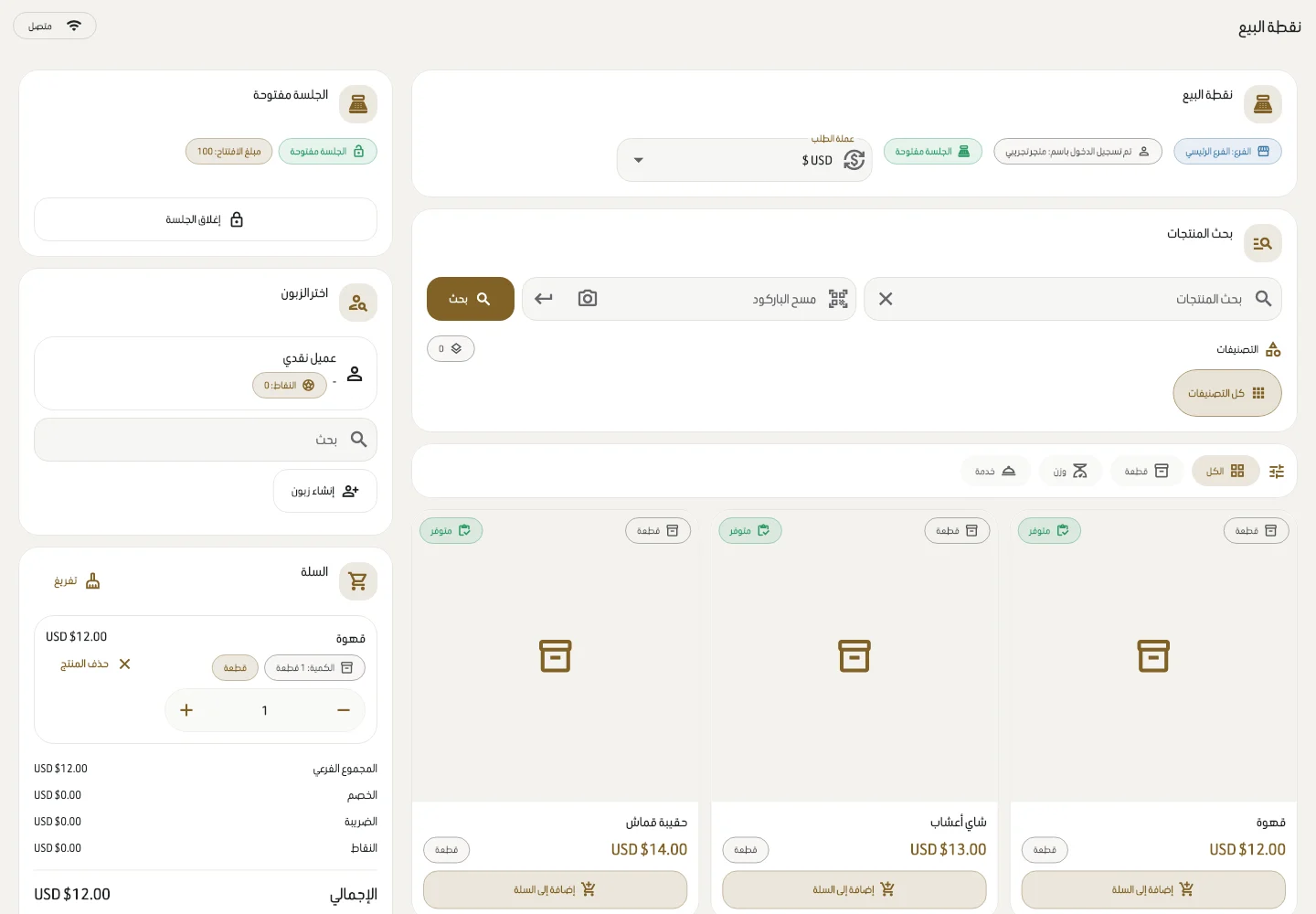
Task: Select the كل التصنيفات category chip
Action: tap(1227, 393)
